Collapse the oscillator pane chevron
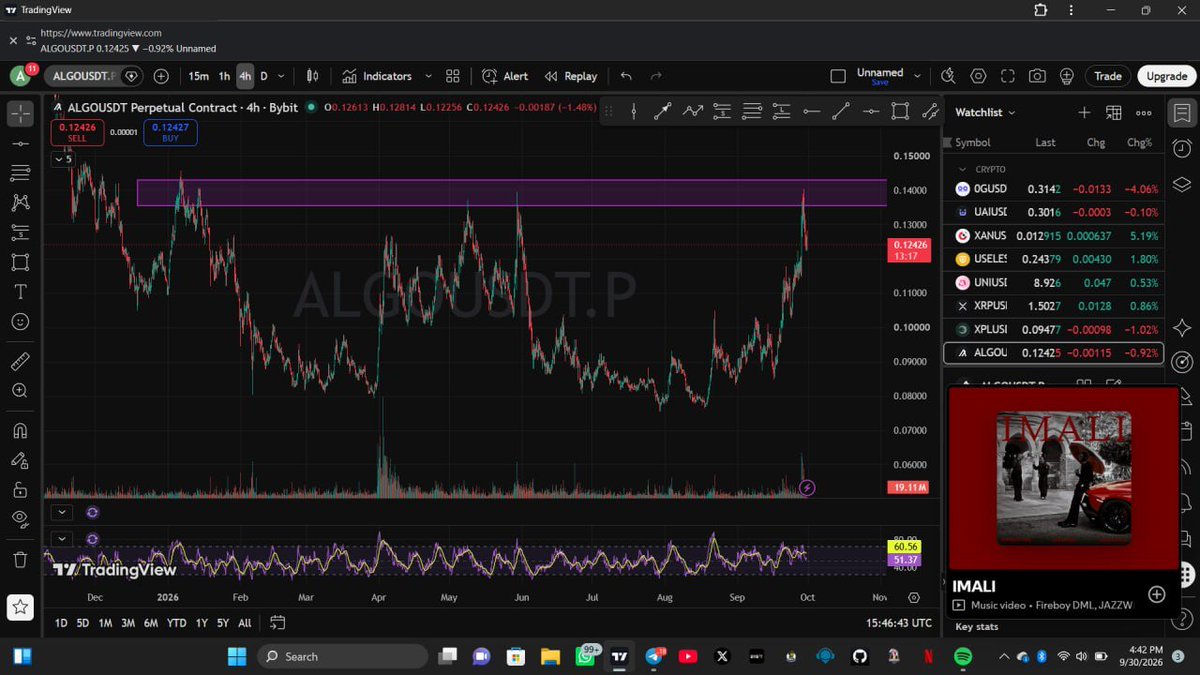1200x675 pixels. [x=63, y=538]
